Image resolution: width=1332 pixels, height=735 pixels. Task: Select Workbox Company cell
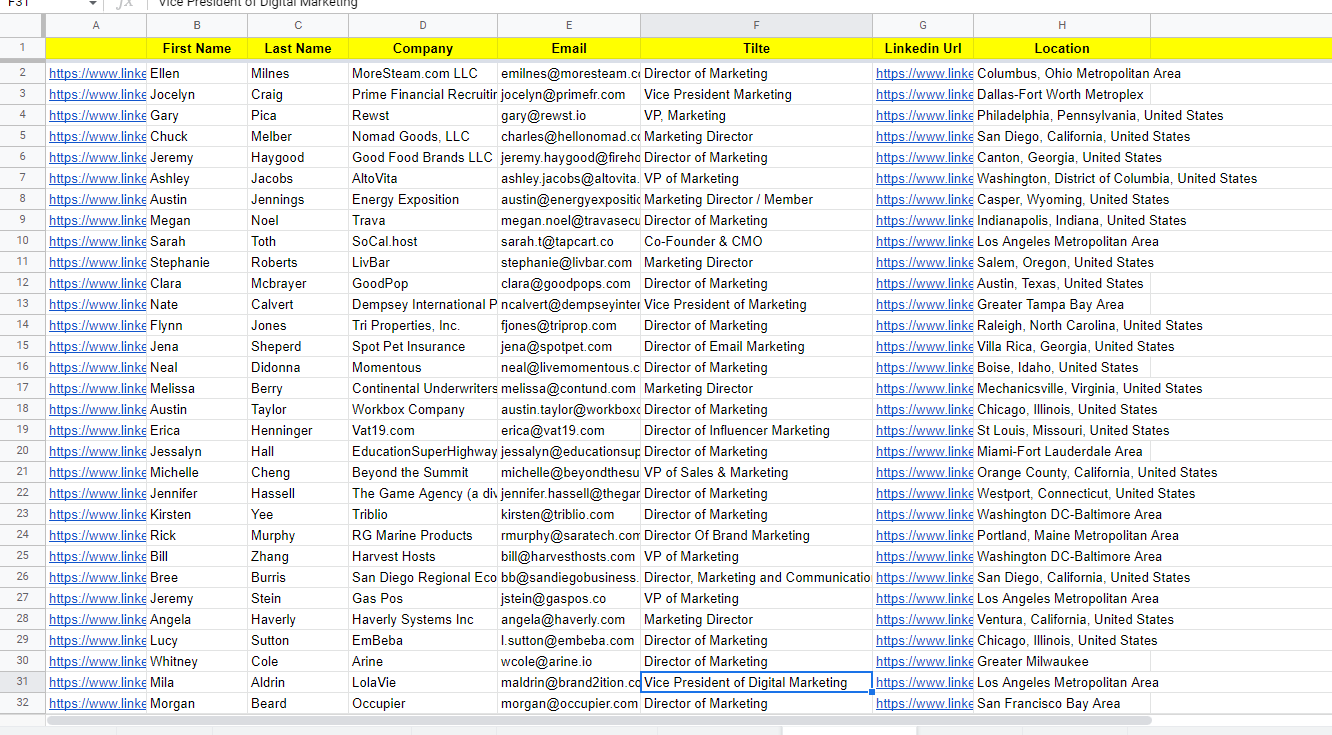click(423, 409)
